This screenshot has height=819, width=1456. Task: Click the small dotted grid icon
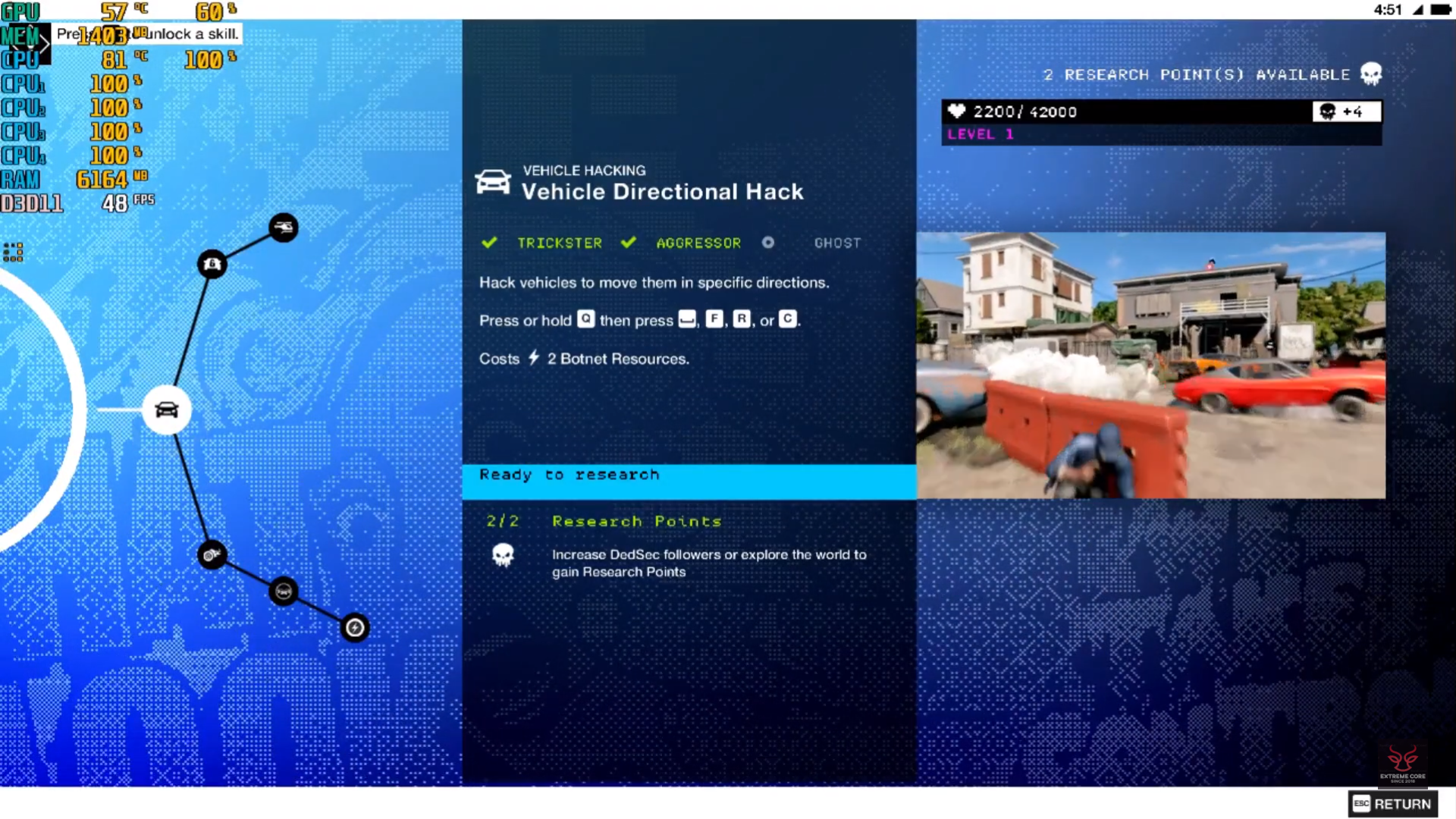tap(13, 252)
